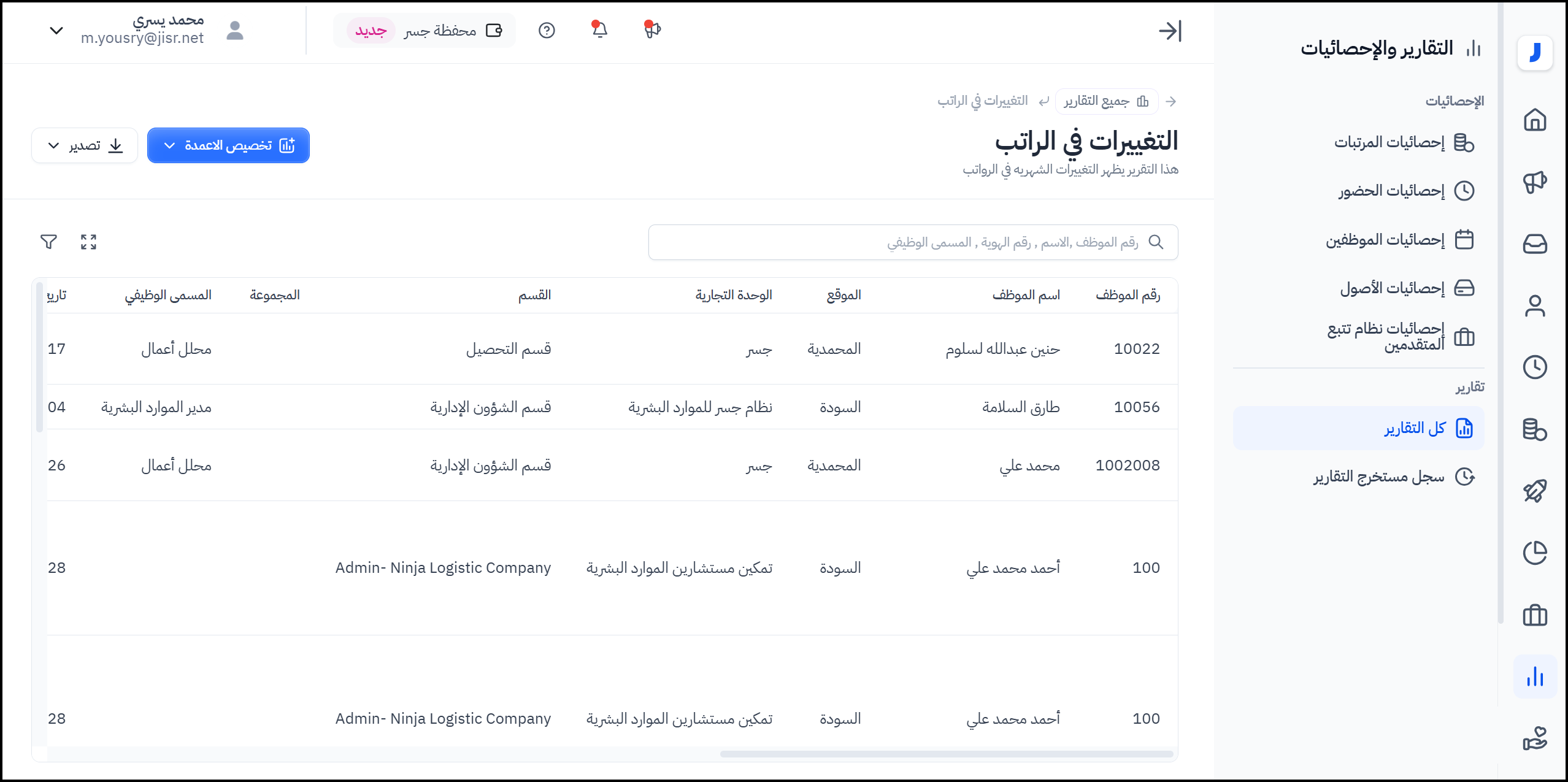The width and height of the screenshot is (1568, 782).
Task: Open the rocket icon in rail
Action: pyautogui.click(x=1535, y=491)
